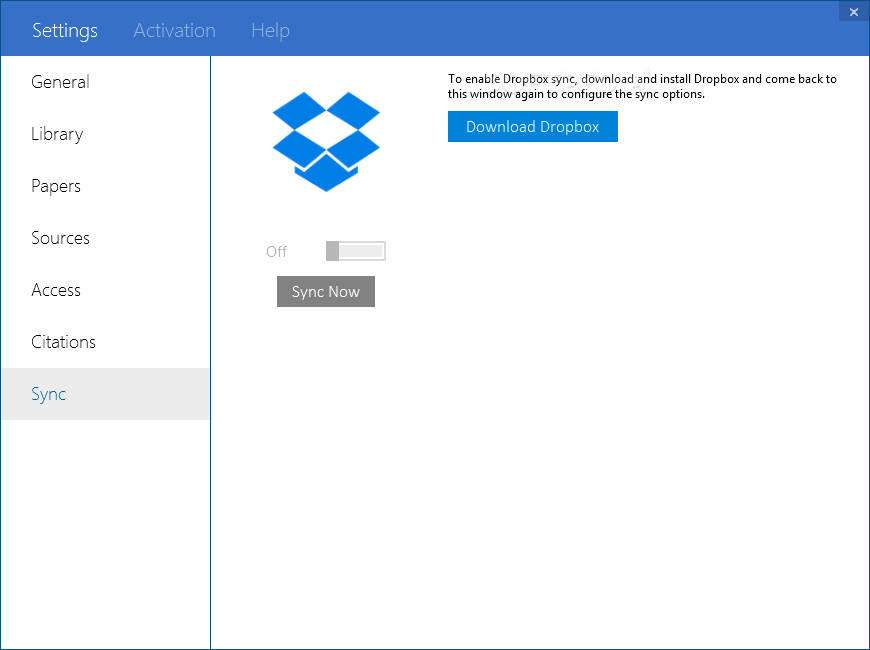Image resolution: width=870 pixels, height=650 pixels.
Task: Click the Off label beside the switch
Action: 276,251
